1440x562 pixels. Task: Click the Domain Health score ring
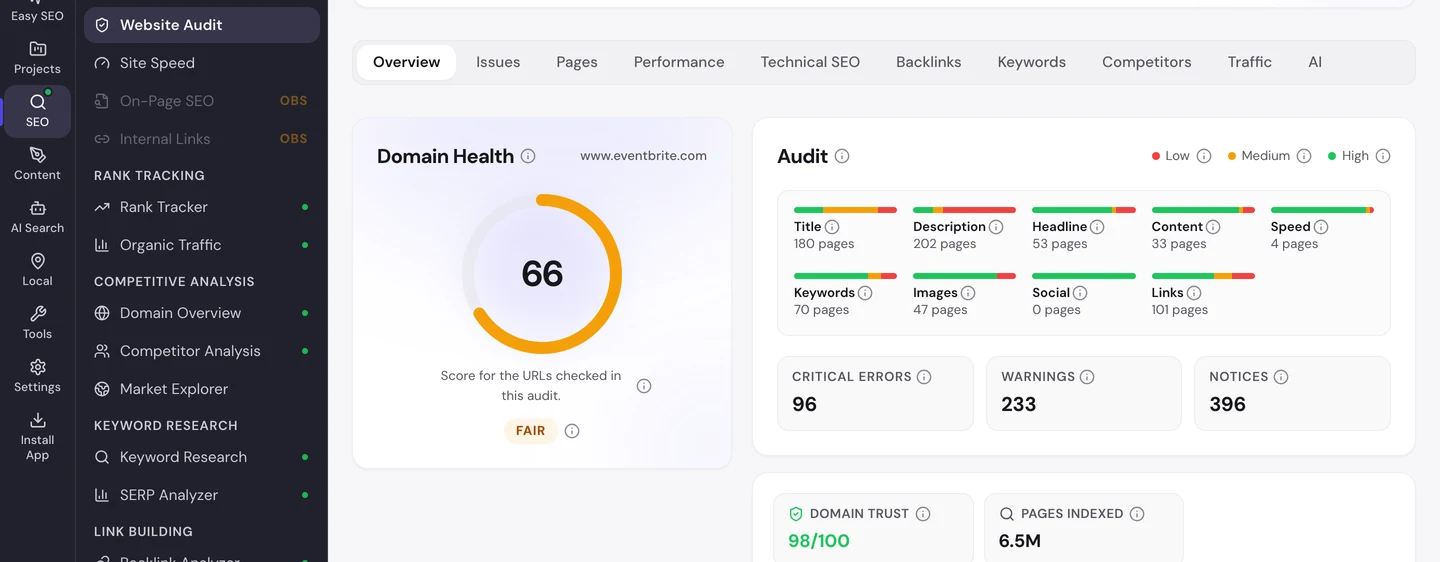coord(542,274)
